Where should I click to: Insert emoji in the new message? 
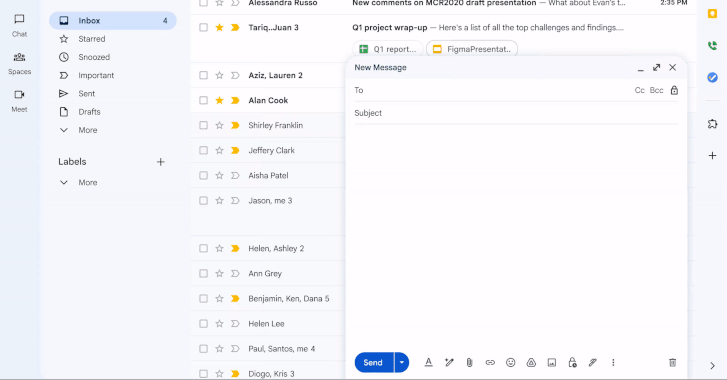pyautogui.click(x=510, y=362)
